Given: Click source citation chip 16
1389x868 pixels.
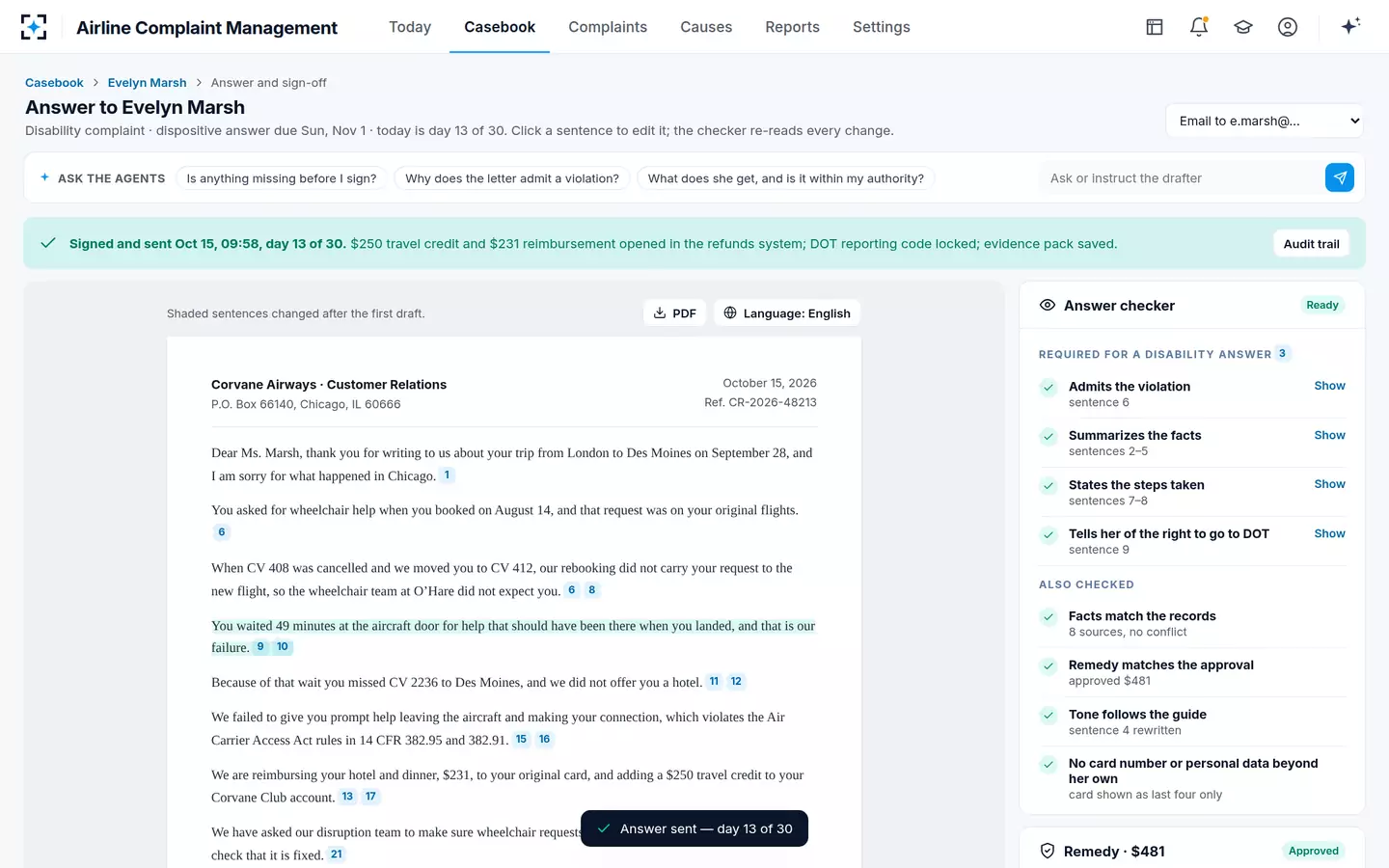Looking at the screenshot, I should 544,740.
